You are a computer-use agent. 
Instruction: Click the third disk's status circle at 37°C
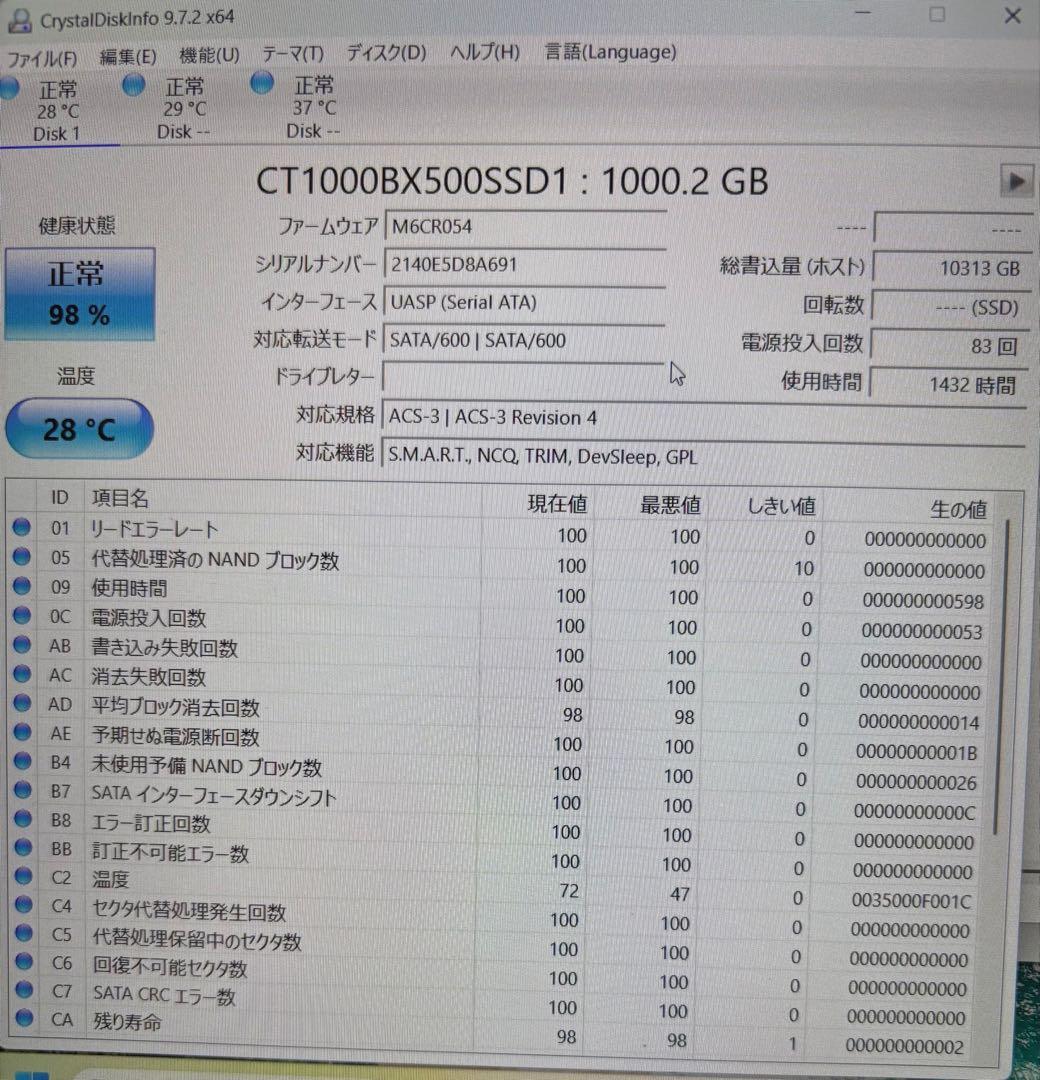(x=261, y=84)
